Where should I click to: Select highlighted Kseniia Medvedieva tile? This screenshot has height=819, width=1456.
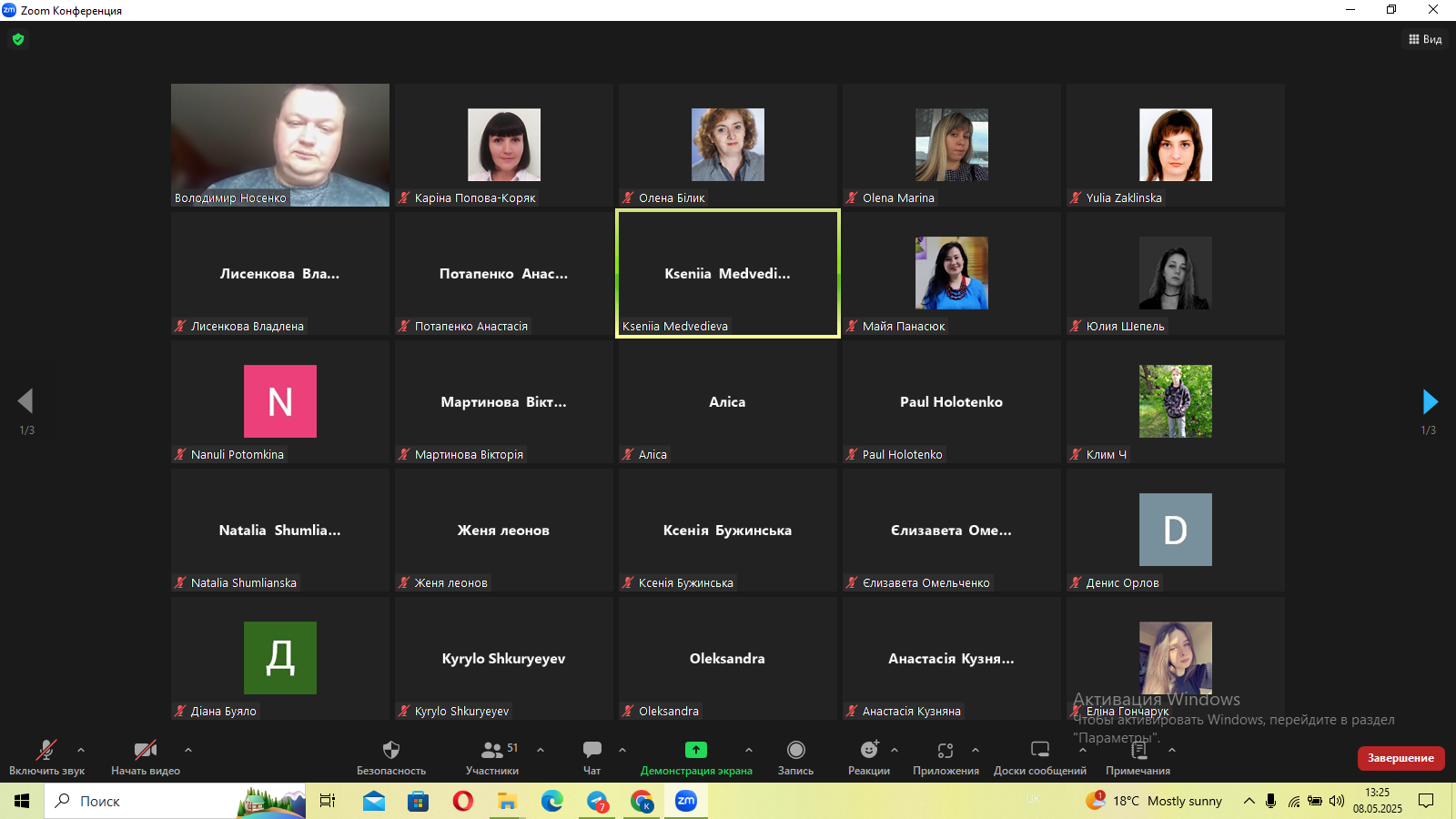pos(728,273)
